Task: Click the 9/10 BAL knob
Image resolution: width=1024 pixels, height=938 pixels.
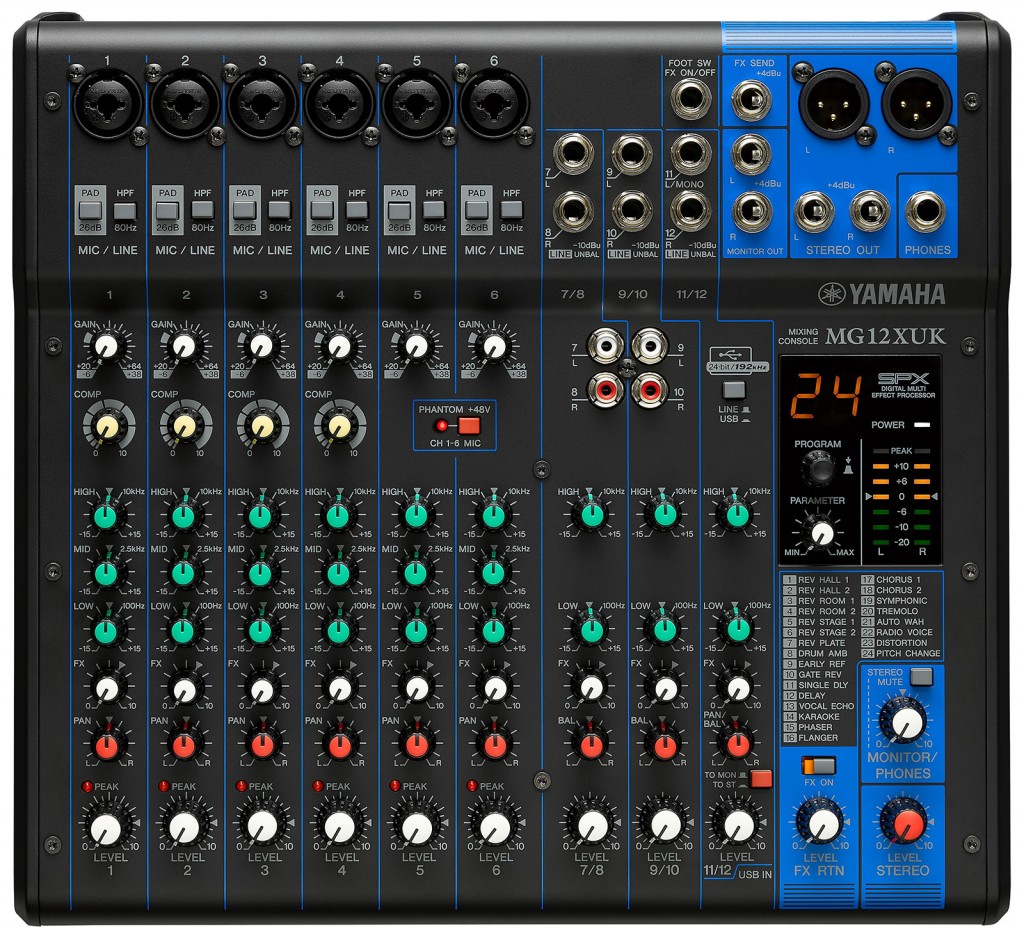Action: click(665, 745)
